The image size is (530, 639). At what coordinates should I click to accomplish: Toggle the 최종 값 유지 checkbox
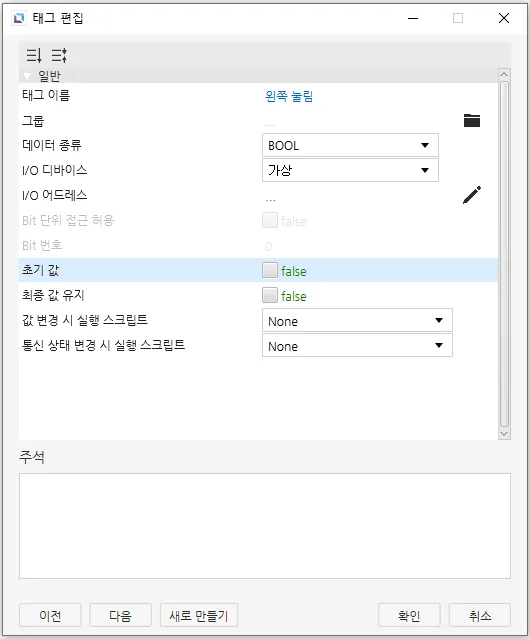click(270, 295)
